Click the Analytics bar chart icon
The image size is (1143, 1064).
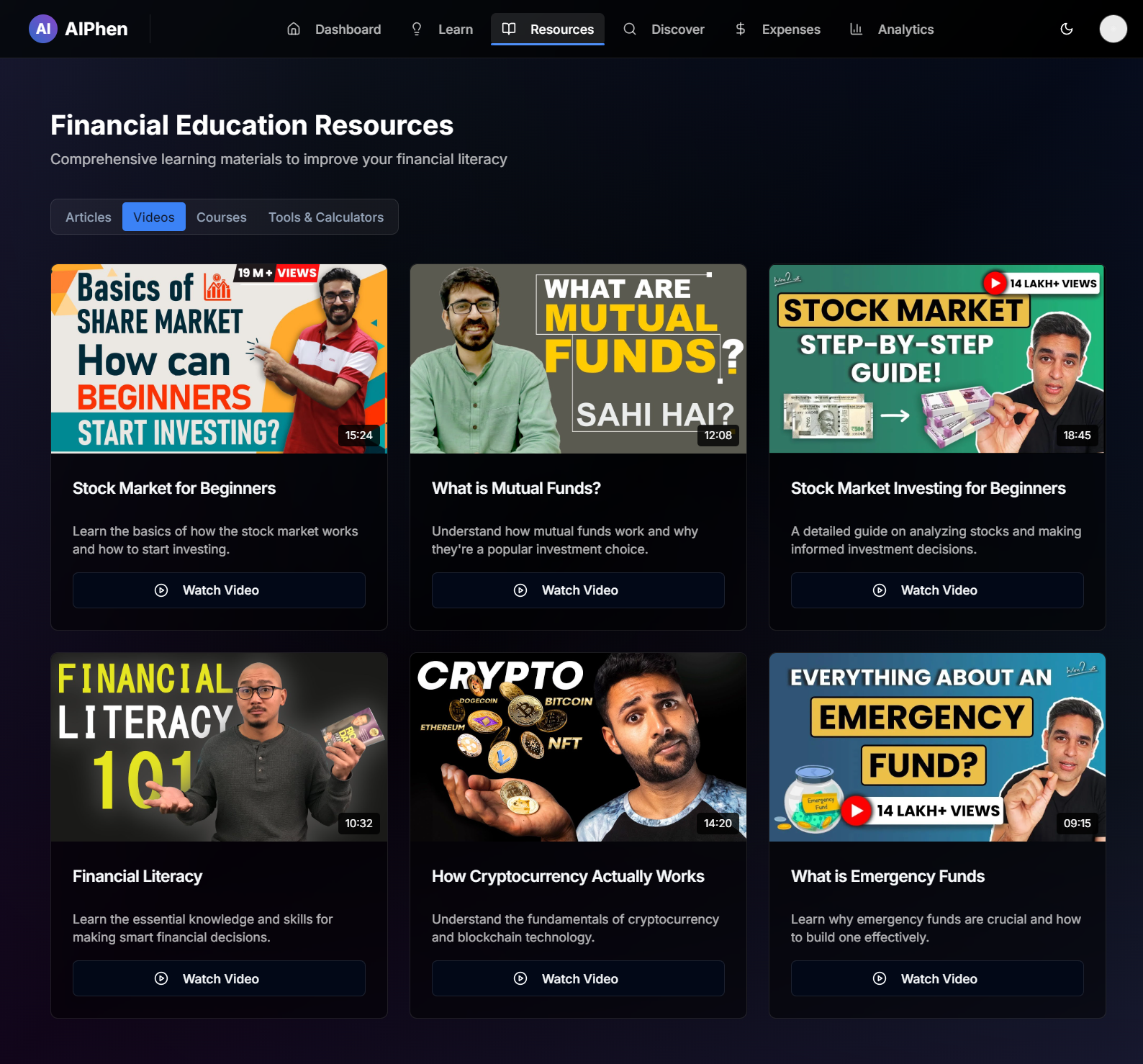click(x=857, y=29)
